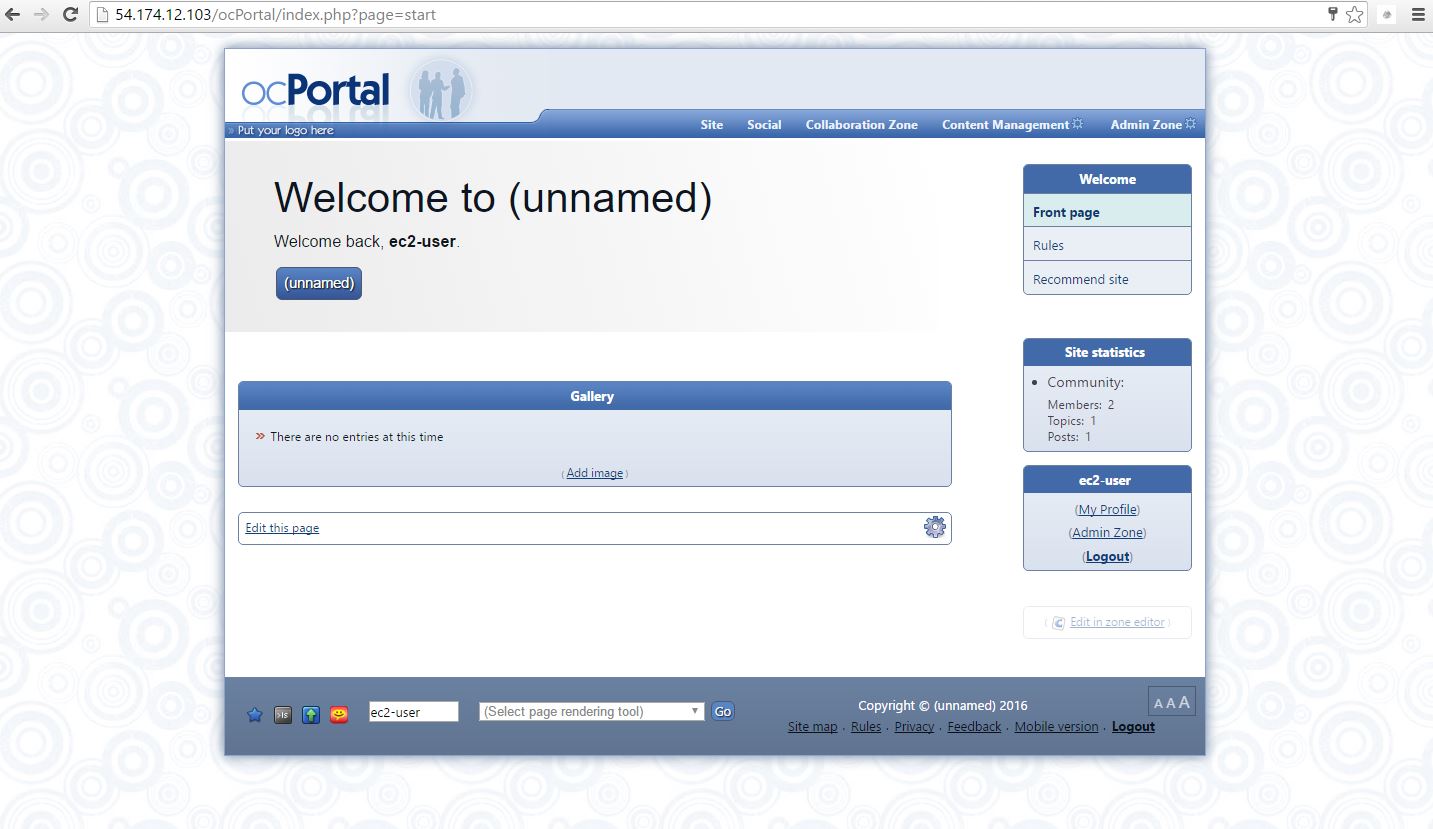The image size is (1433, 829).
Task: Open the emoticon smiley icon in footer
Action: pyautogui.click(x=338, y=711)
